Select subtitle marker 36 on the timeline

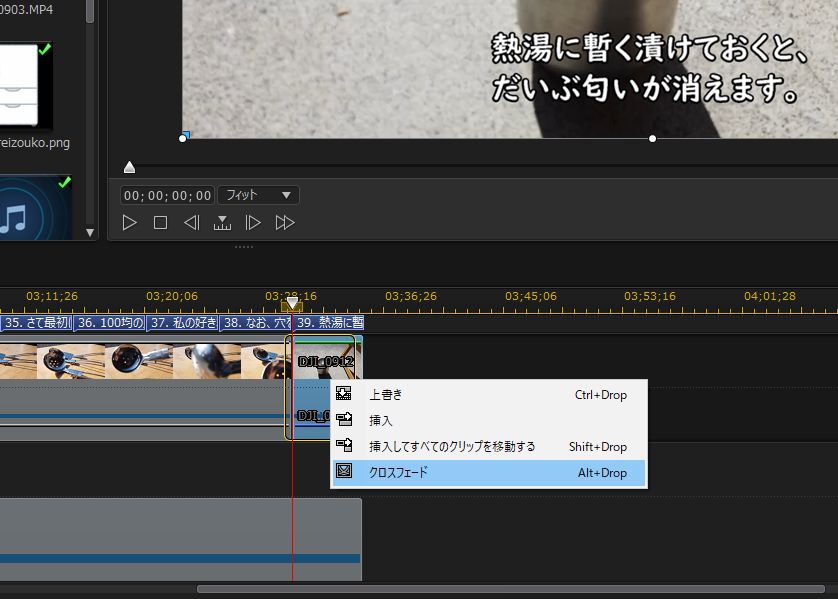tap(110, 323)
